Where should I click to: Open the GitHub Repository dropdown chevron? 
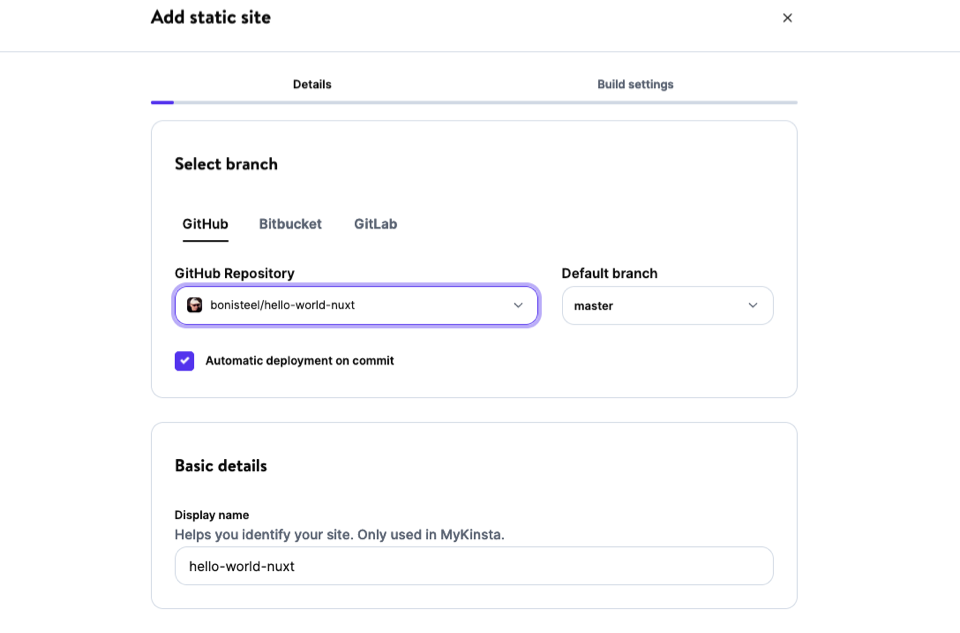[518, 305]
